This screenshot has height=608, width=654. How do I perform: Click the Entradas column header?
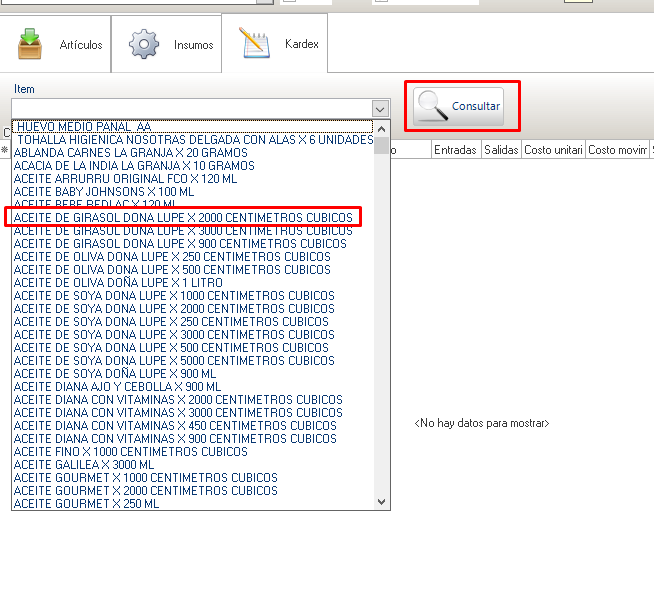[455, 149]
